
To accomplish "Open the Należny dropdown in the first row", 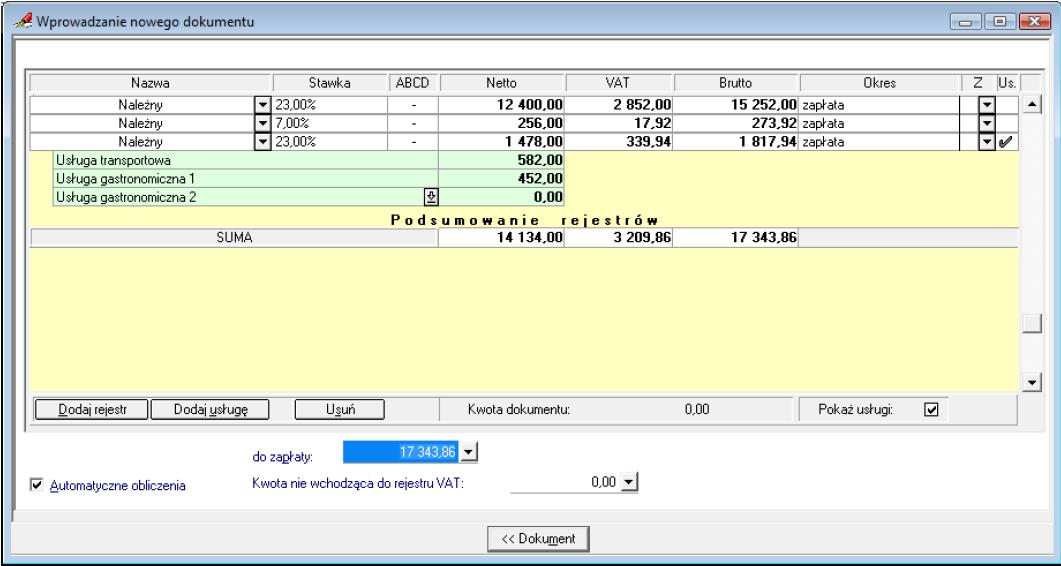I will click(263, 105).
